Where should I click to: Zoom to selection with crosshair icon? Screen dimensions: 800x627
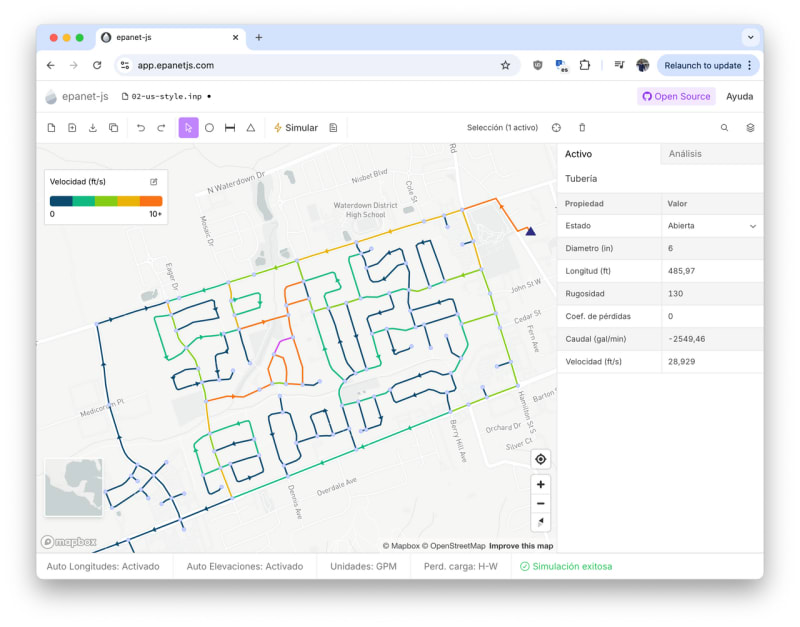pos(557,128)
